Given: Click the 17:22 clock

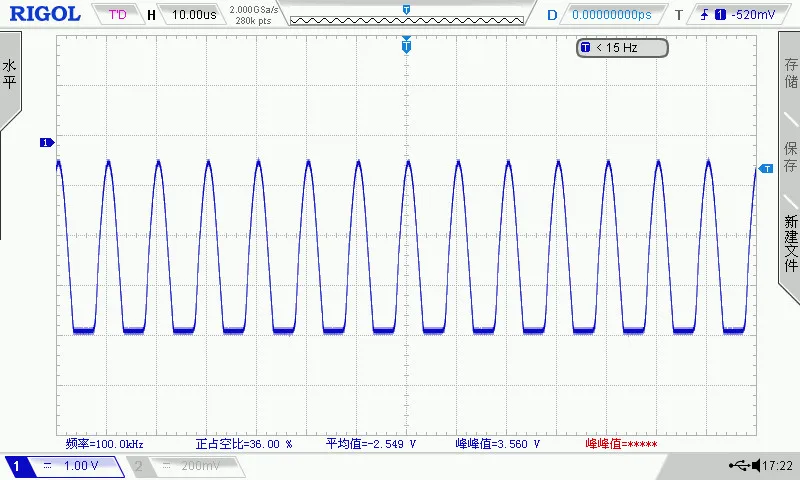Looking at the screenshot, I should pyautogui.click(x=777, y=465).
